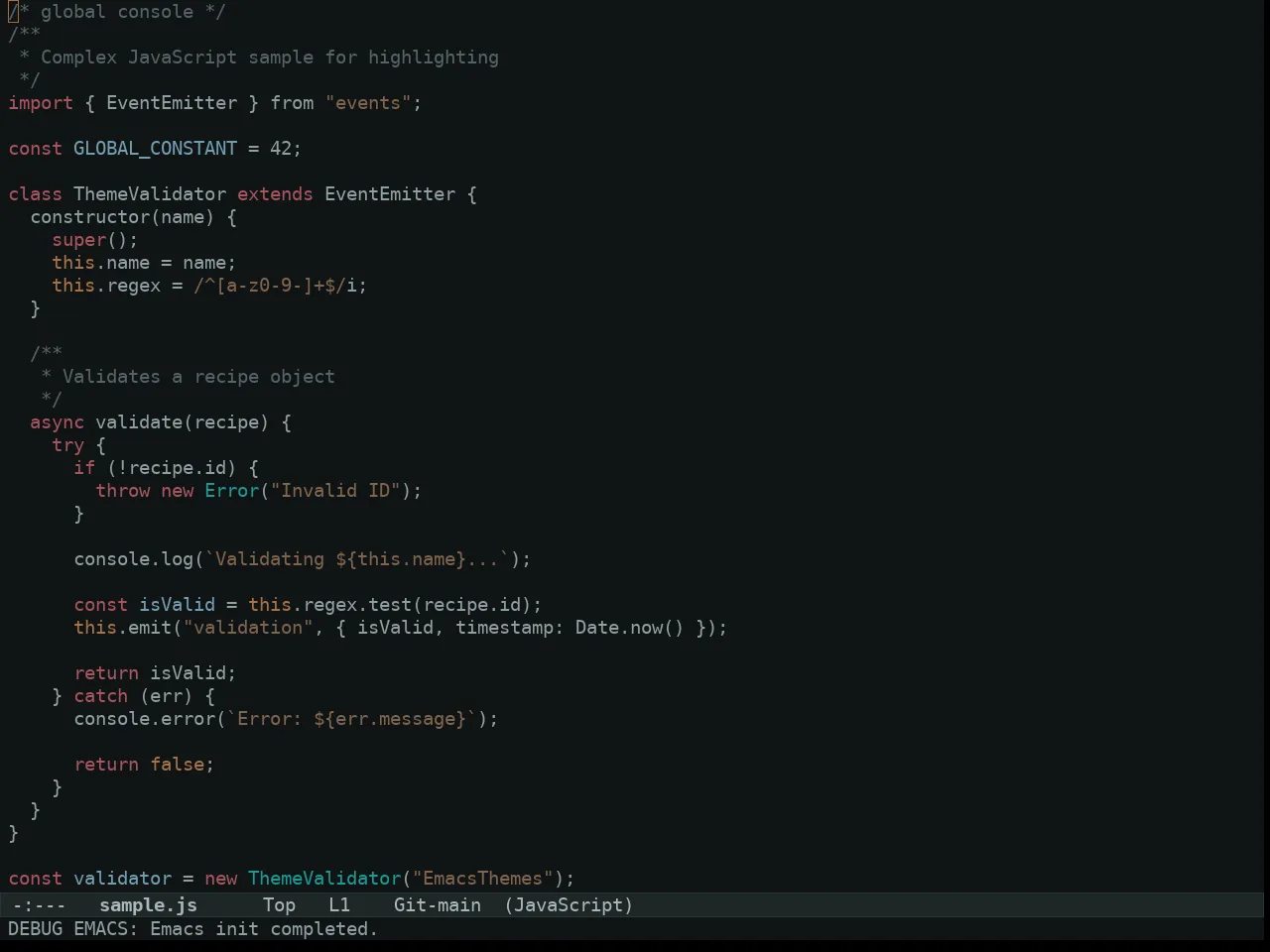1270x952 pixels.
Task: Click the 'global console' comment on first line
Action: (x=117, y=12)
